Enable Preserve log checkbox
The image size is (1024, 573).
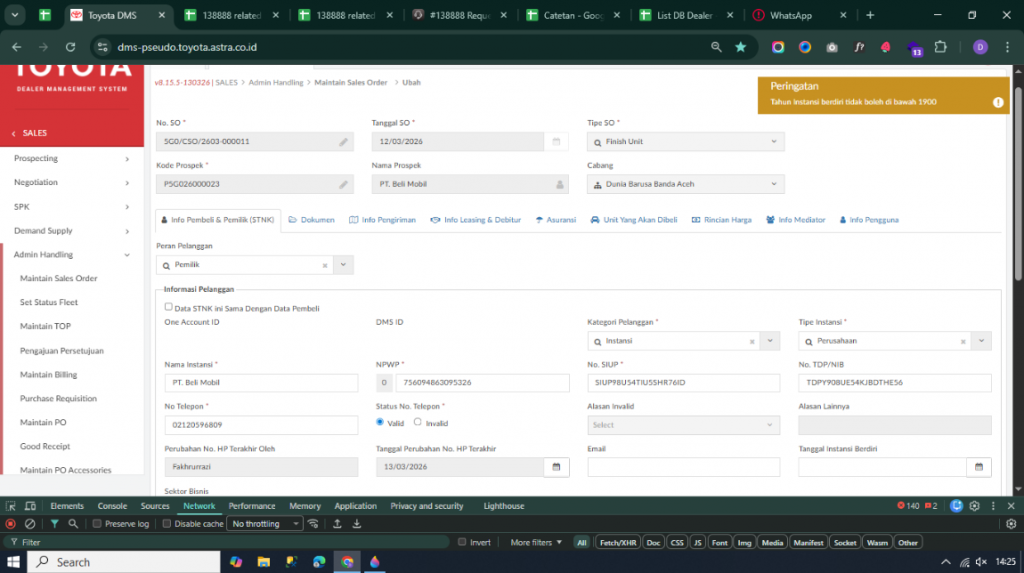coord(97,523)
